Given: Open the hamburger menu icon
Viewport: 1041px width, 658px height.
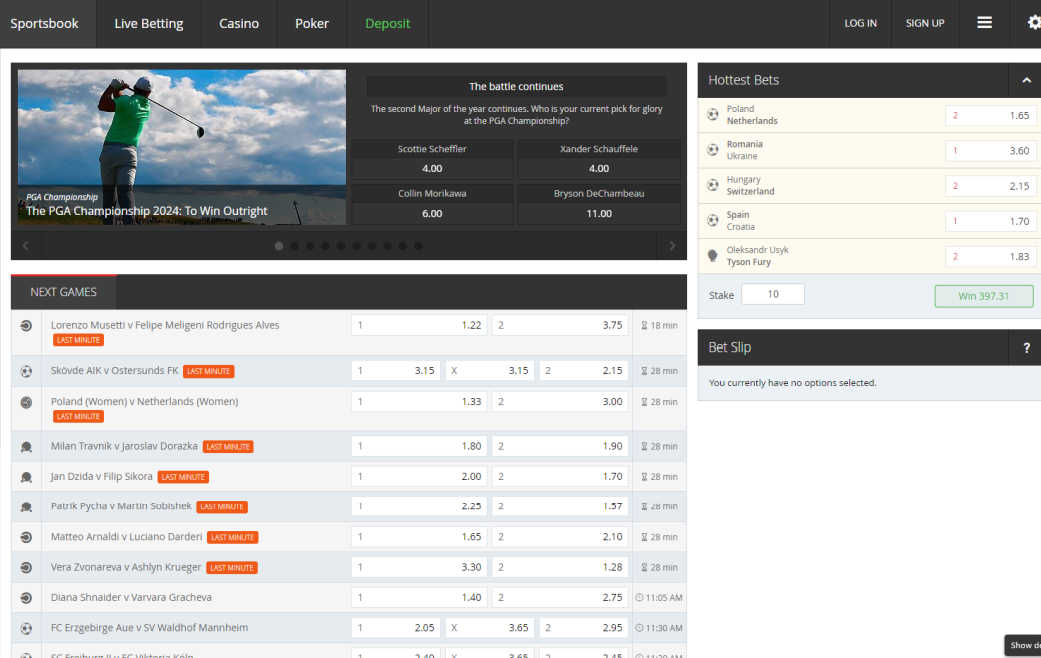Looking at the screenshot, I should coord(985,23).
